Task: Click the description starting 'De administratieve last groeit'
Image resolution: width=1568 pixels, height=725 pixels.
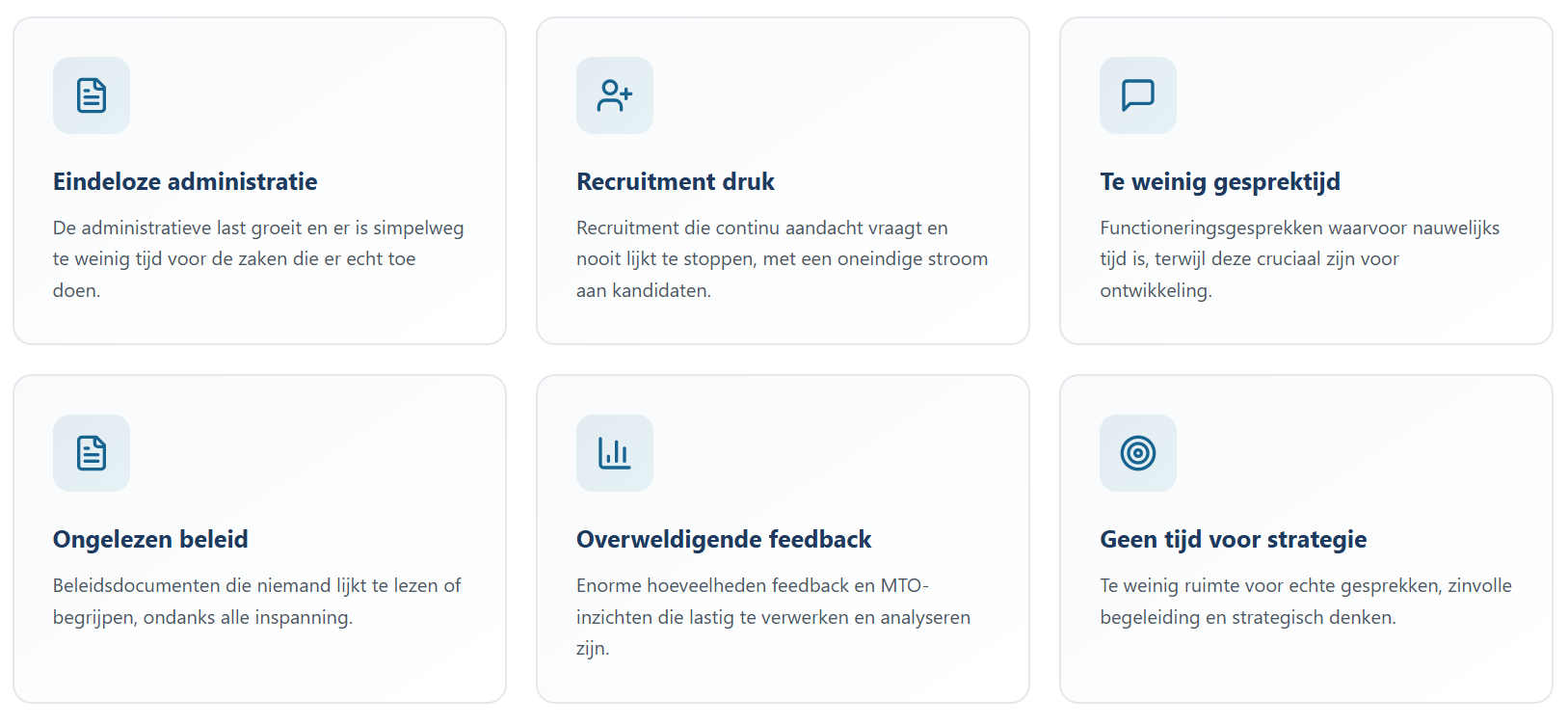Action: tap(258, 259)
